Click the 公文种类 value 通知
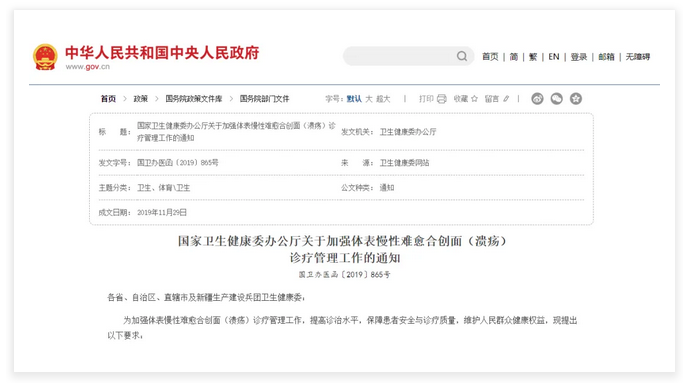The height and width of the screenshot is (383, 688). pos(387,188)
